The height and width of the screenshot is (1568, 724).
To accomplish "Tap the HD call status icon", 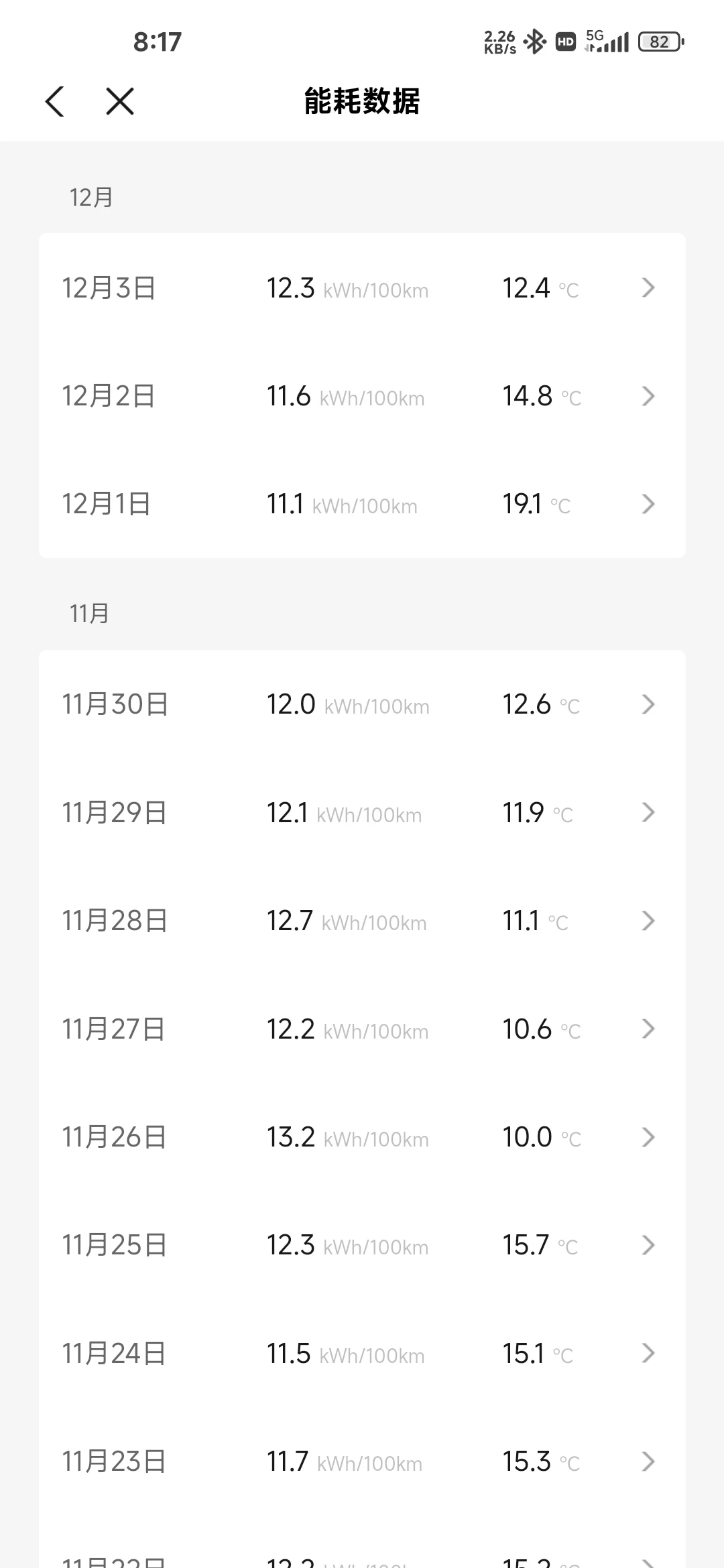I will click(566, 42).
